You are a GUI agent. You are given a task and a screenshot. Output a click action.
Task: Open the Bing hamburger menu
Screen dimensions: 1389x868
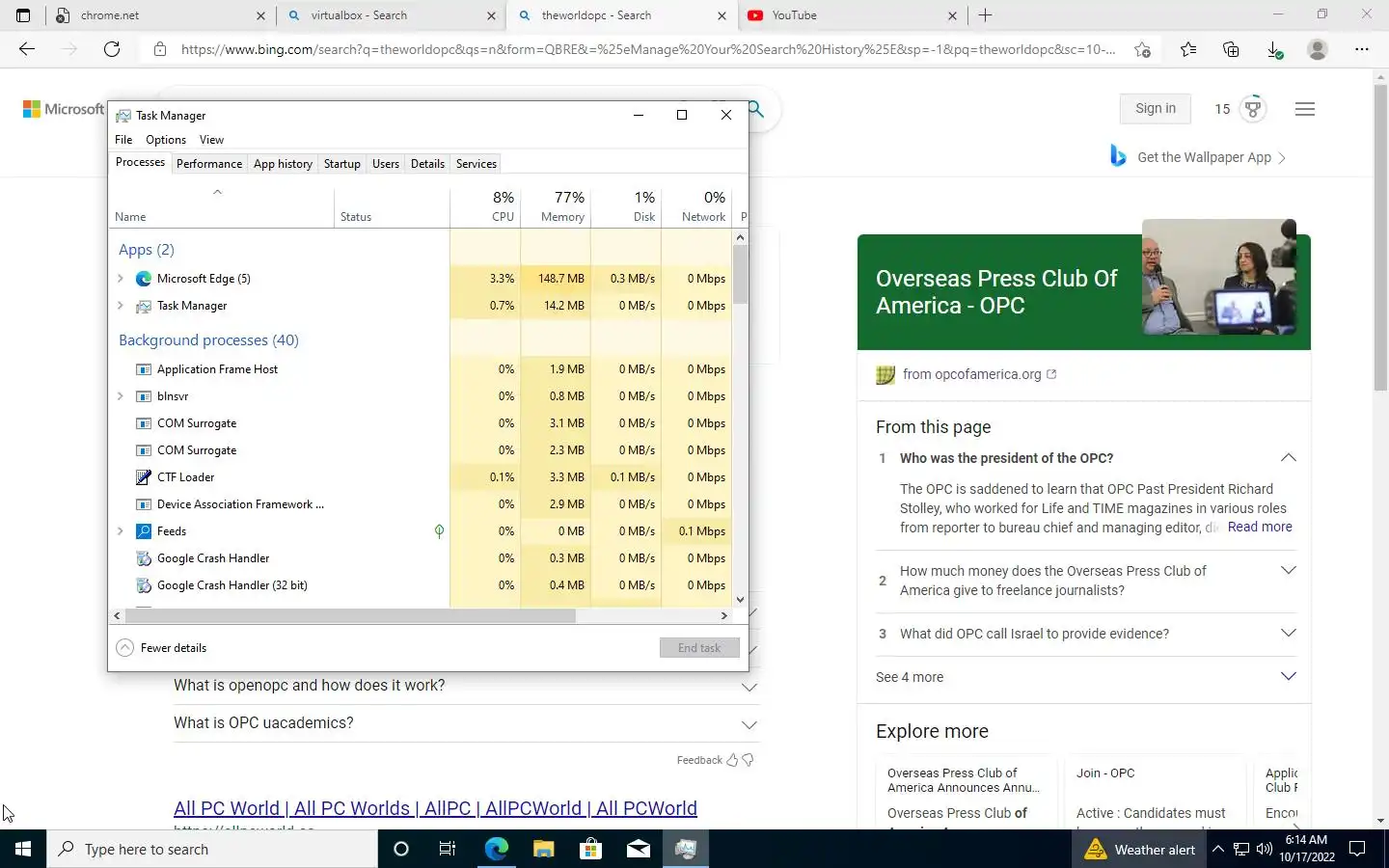click(x=1305, y=109)
